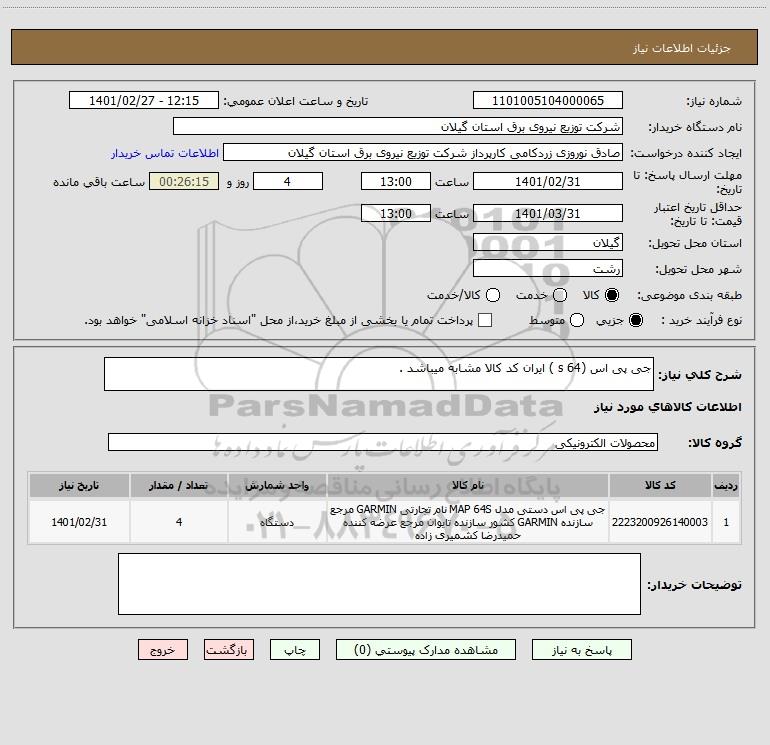Image resolution: width=770 pixels, height=745 pixels.
Task: Choose the متوسط purchase type radio
Action: (x=577, y=320)
